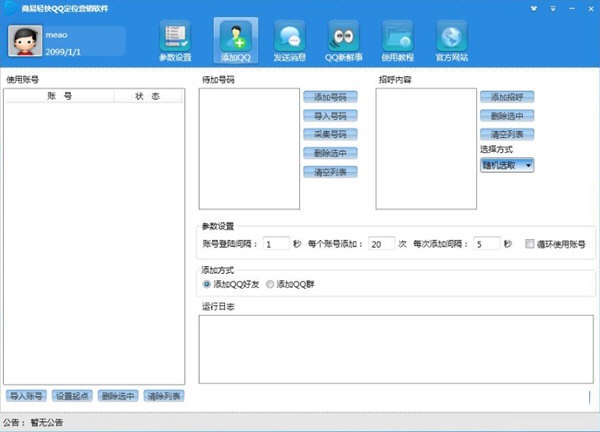Click the expiry date 2099/1/1
600x432 pixels.
63,52
